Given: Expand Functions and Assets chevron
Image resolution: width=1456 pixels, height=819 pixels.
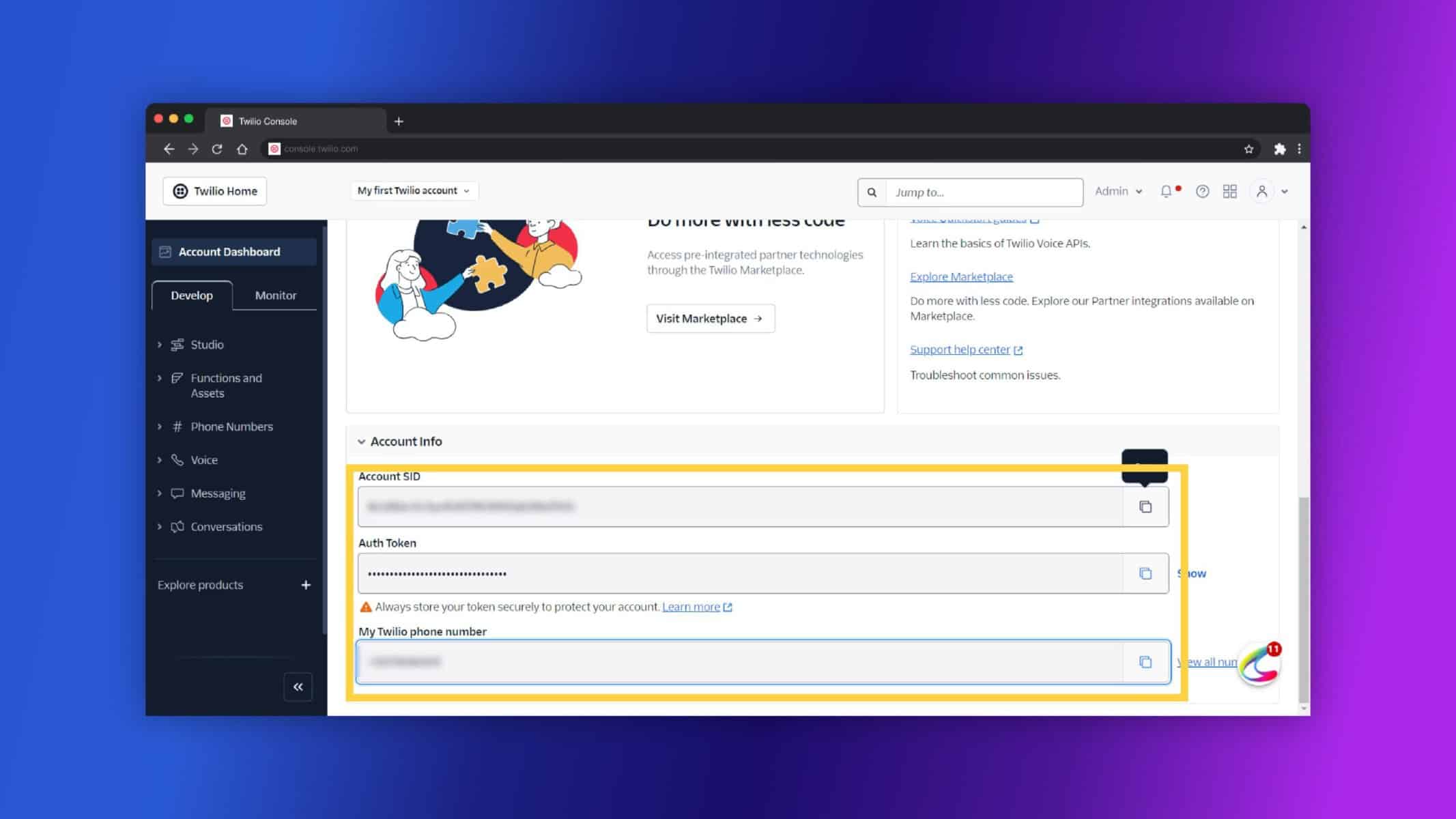Looking at the screenshot, I should (x=160, y=378).
